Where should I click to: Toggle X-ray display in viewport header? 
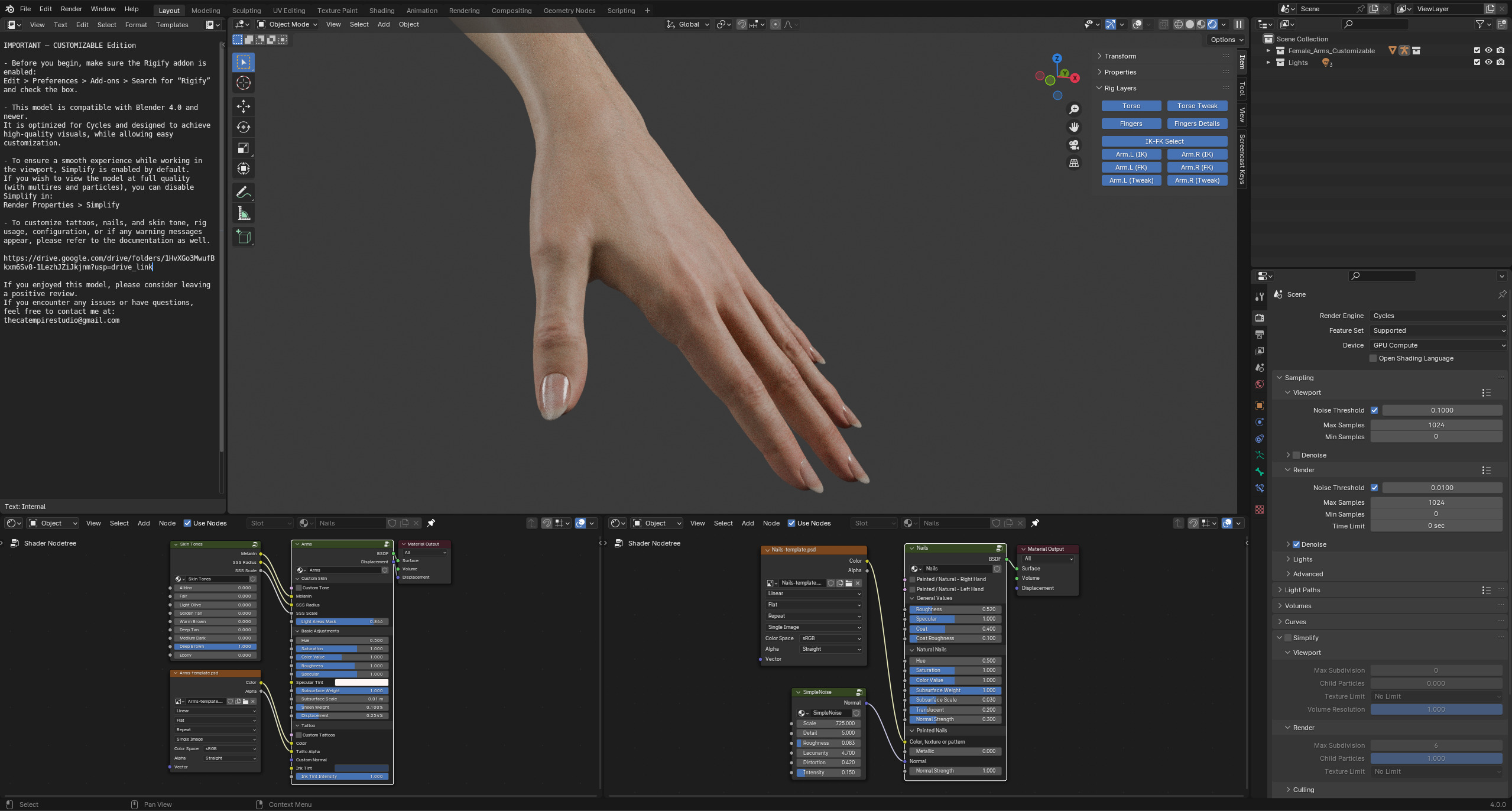click(1163, 24)
